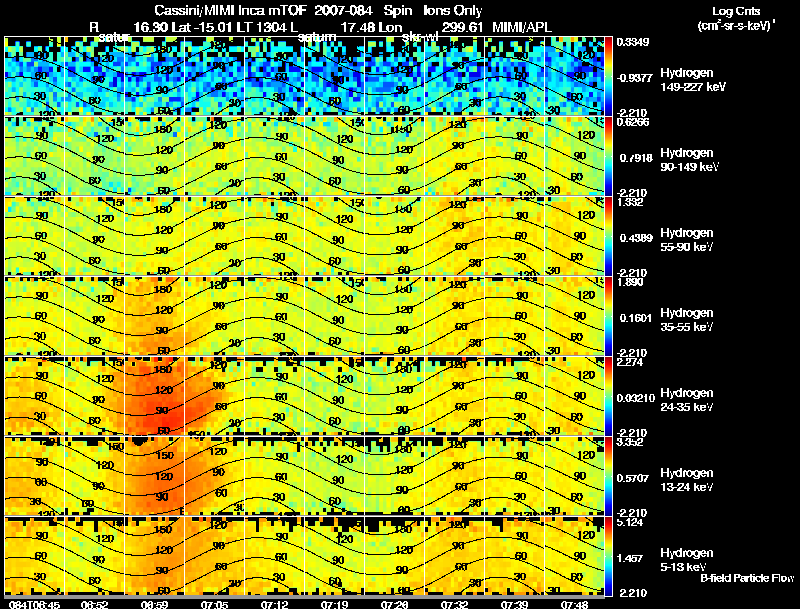800x609 pixels.
Task: Click the color scale bar for 13-24 keV
Action: click(x=608, y=476)
